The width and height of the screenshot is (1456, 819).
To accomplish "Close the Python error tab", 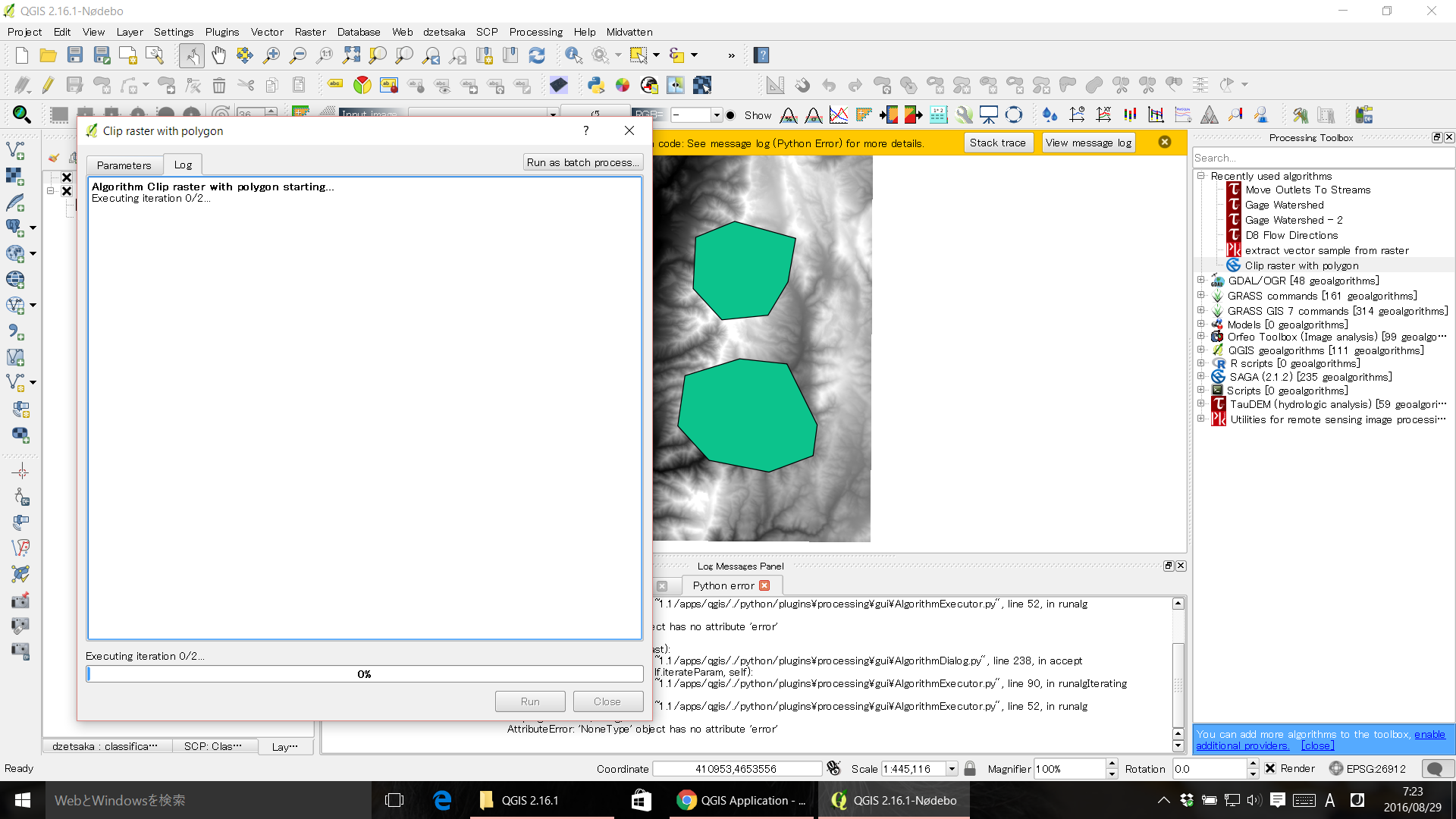I will click(764, 585).
